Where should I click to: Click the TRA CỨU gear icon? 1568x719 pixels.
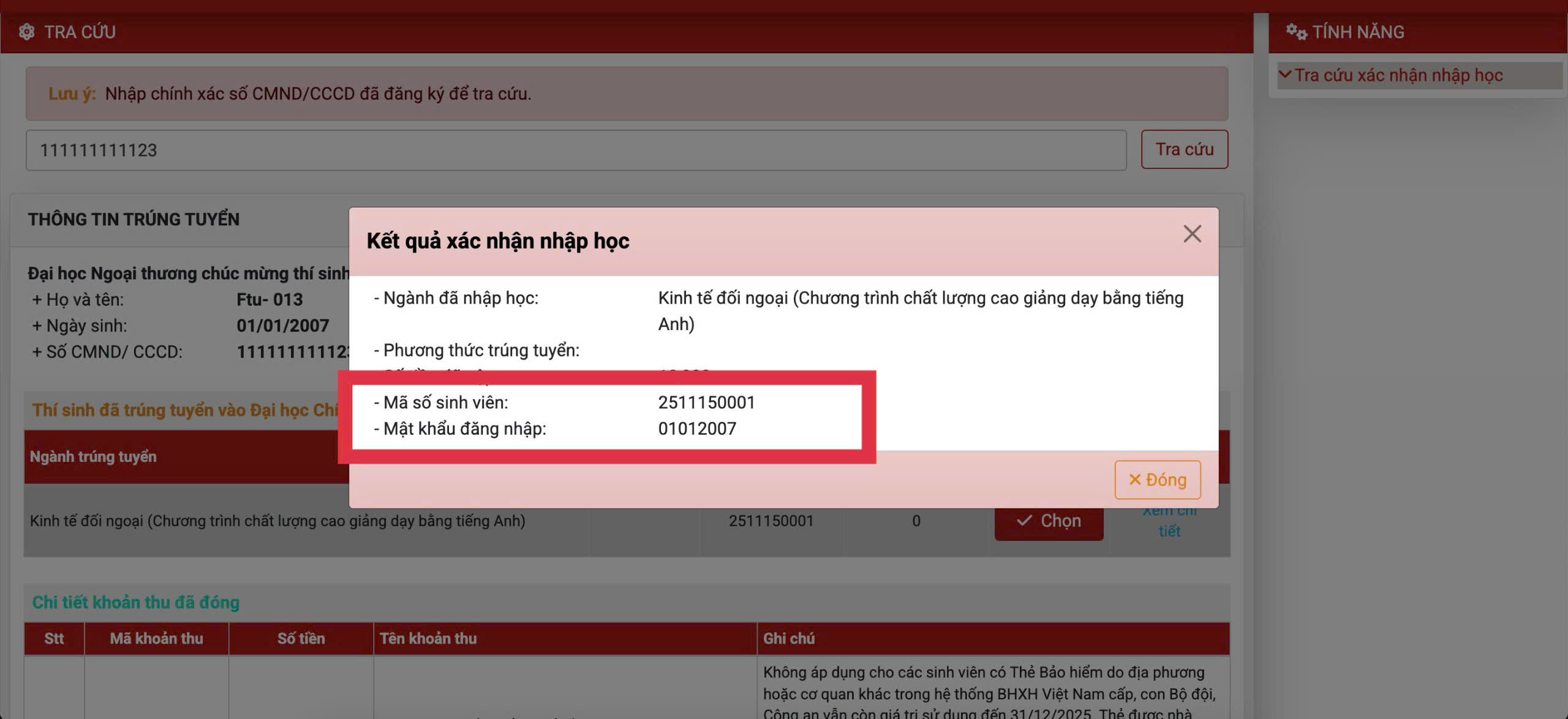(26, 32)
